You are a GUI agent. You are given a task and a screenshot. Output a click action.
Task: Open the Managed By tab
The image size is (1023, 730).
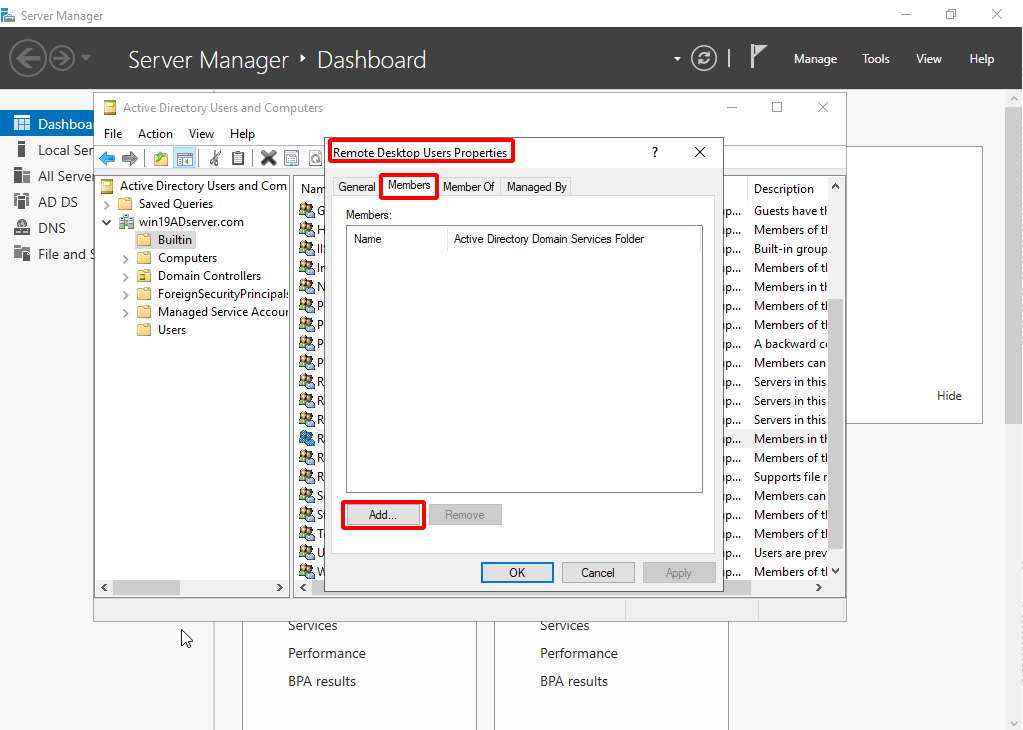click(536, 187)
